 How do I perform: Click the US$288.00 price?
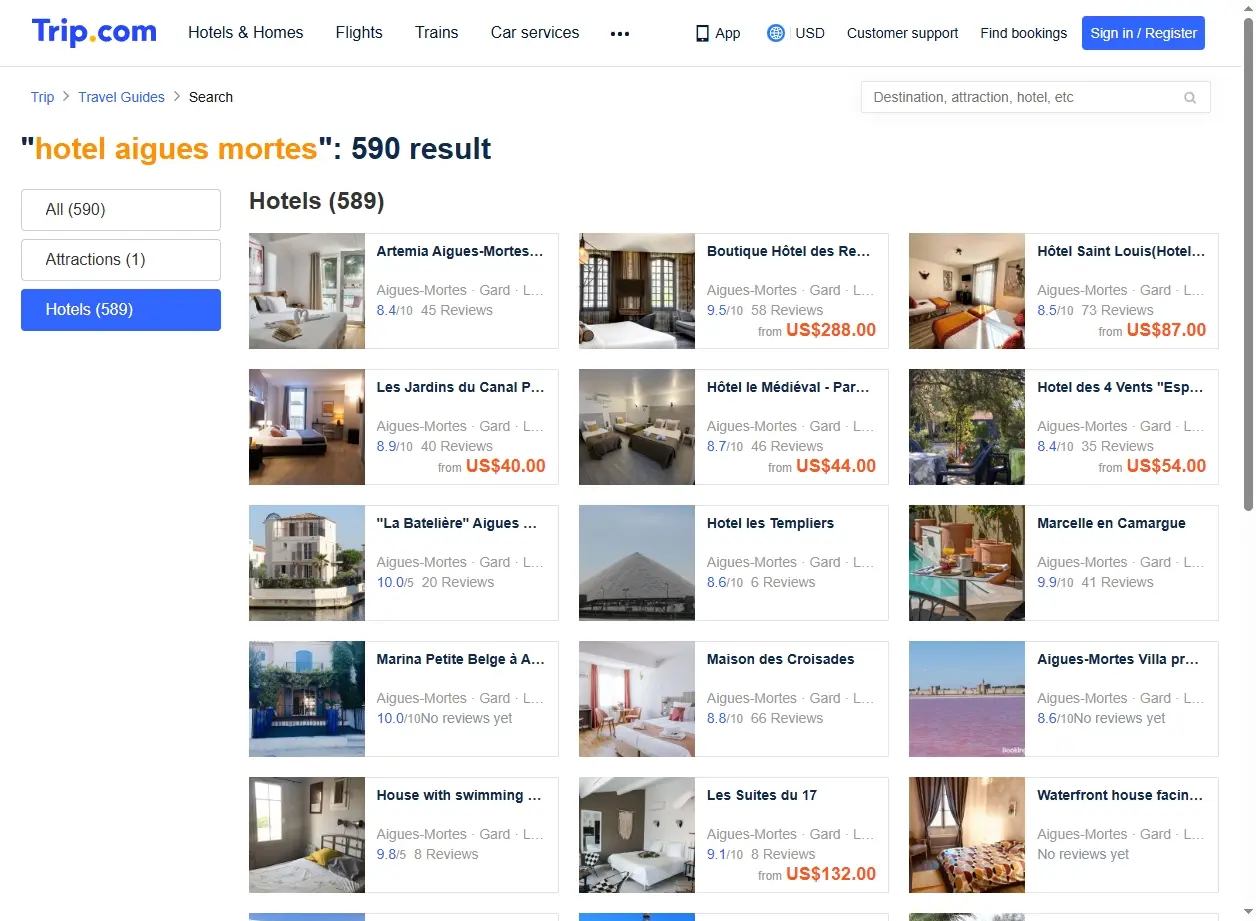pos(831,330)
